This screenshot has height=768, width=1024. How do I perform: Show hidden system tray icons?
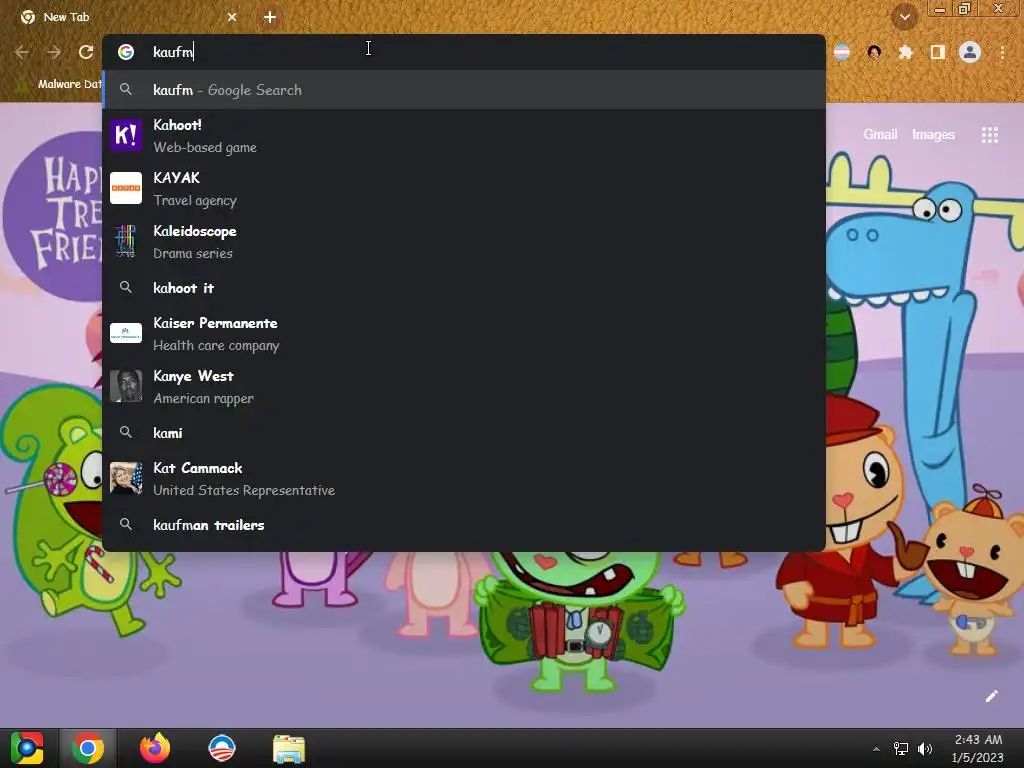(876, 749)
